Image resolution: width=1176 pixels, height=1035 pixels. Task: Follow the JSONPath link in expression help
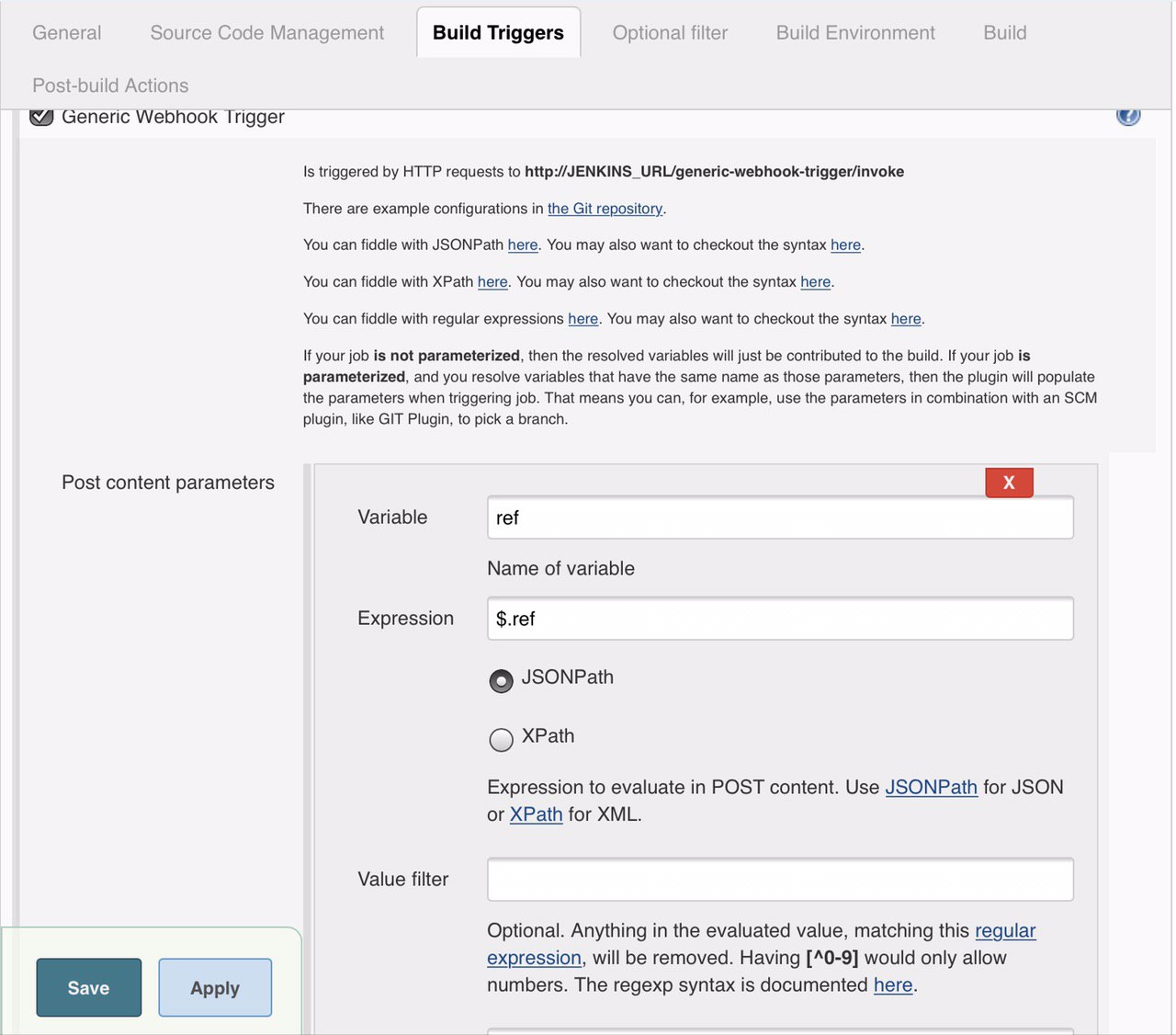pyautogui.click(x=931, y=788)
